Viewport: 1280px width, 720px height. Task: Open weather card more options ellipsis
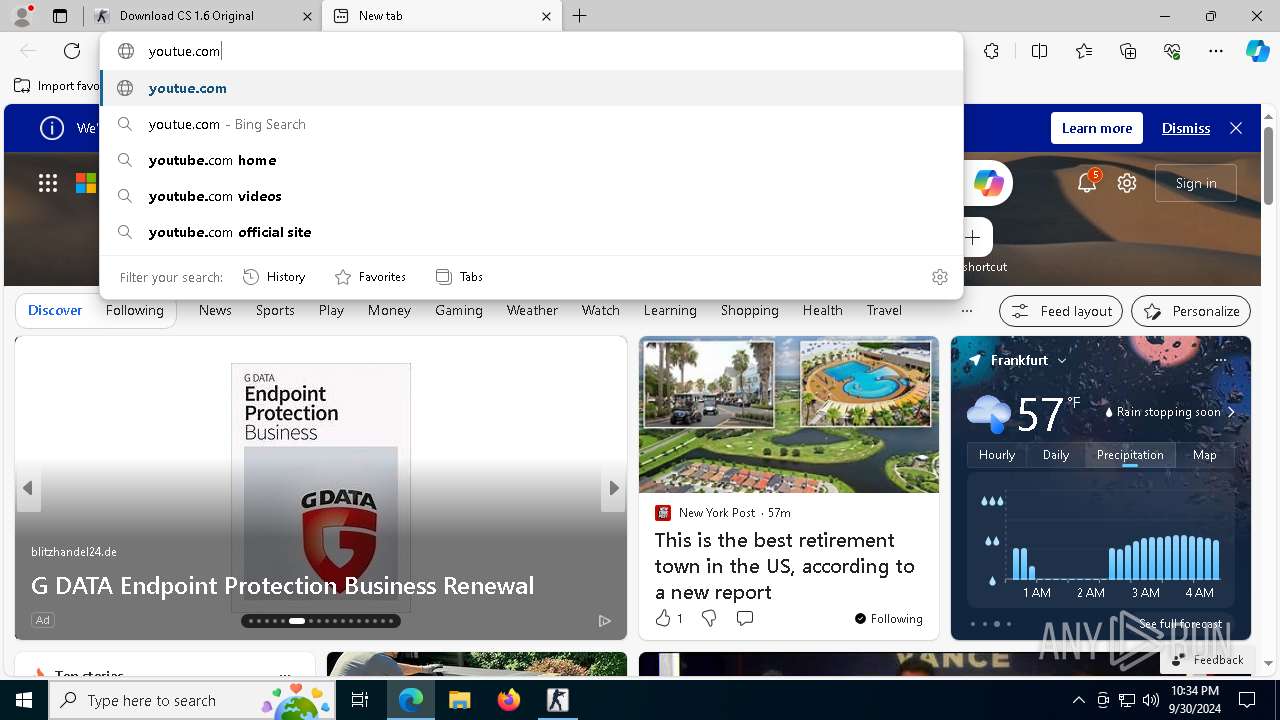(1220, 360)
